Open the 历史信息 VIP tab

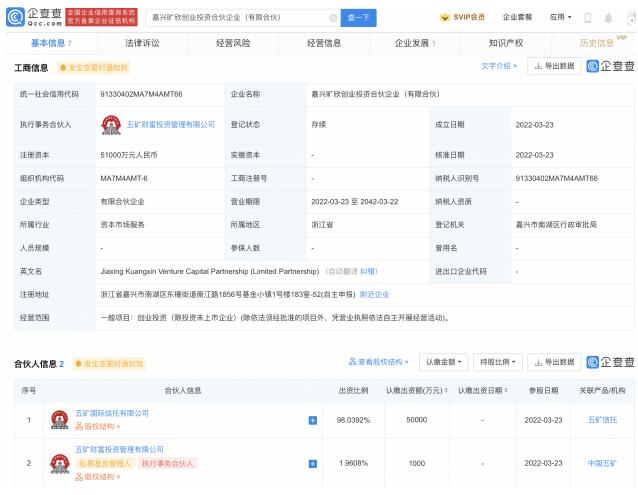coord(596,43)
